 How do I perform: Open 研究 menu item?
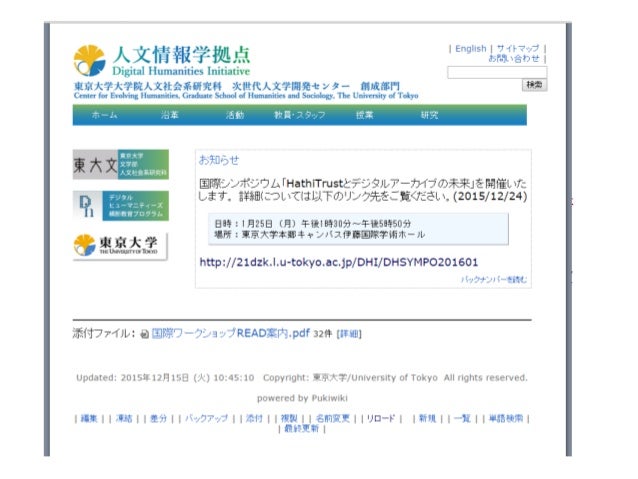coord(429,115)
